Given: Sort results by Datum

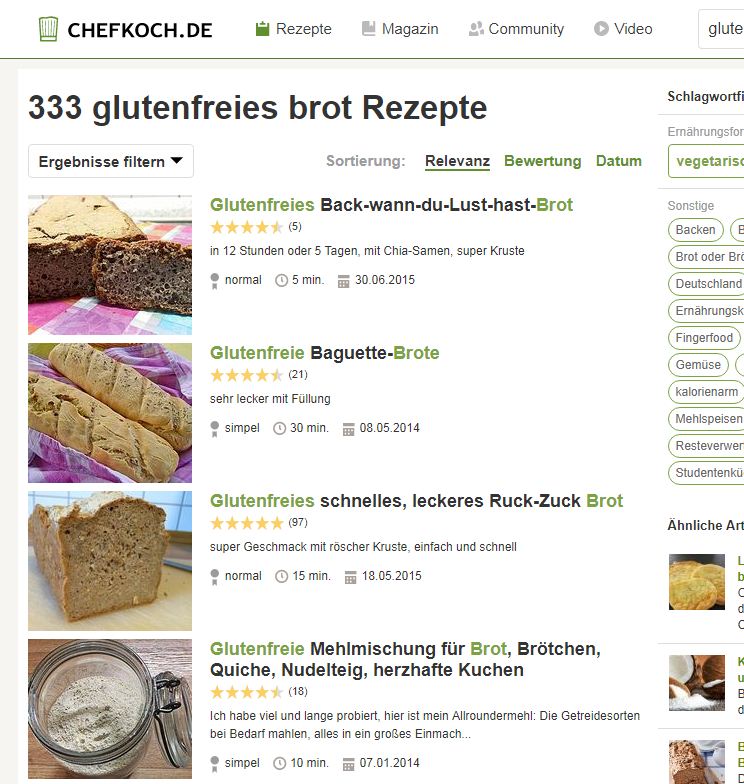Looking at the screenshot, I should [x=618, y=161].
